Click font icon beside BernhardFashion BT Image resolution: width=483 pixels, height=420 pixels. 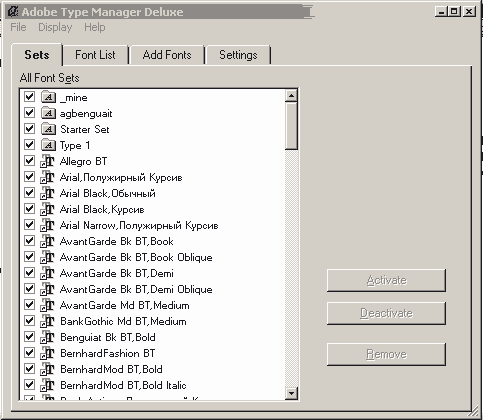[47, 353]
